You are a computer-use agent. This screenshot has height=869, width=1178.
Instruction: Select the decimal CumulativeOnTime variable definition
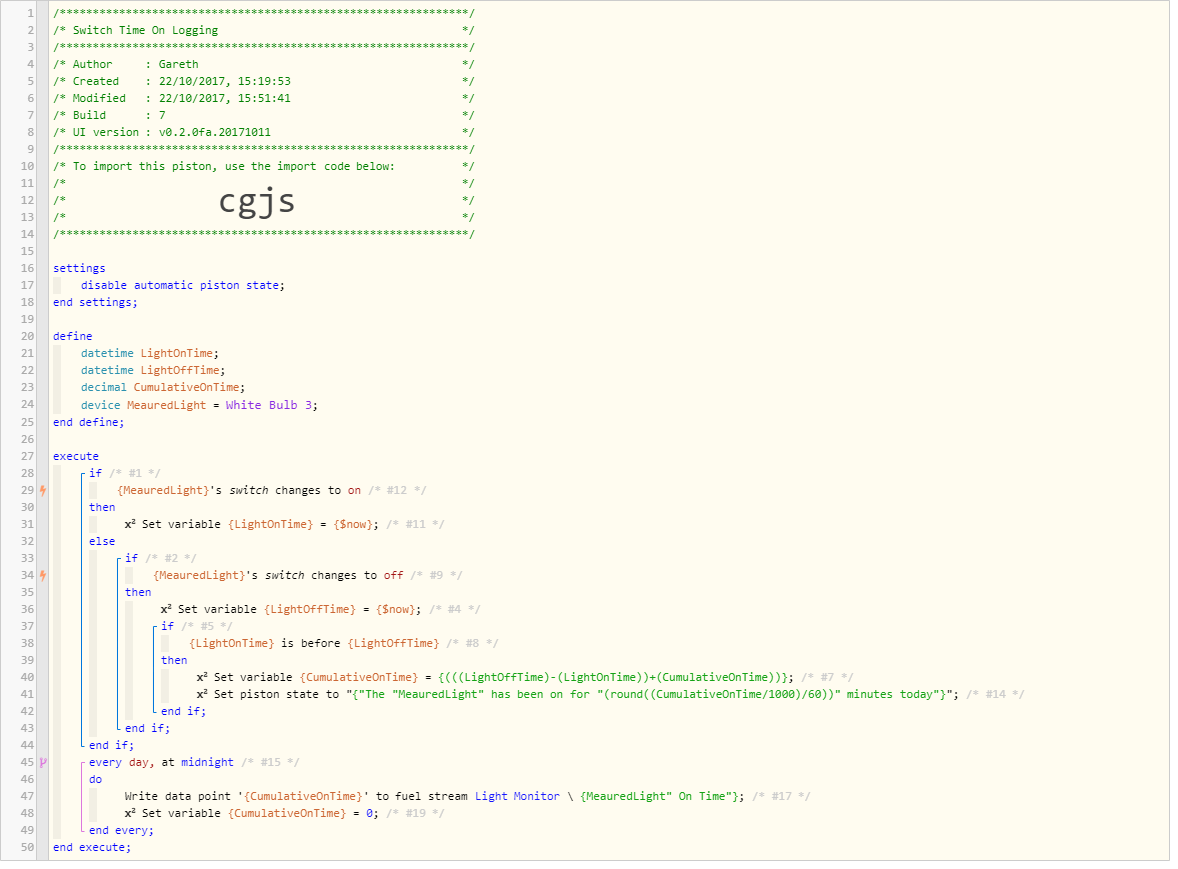[163, 388]
